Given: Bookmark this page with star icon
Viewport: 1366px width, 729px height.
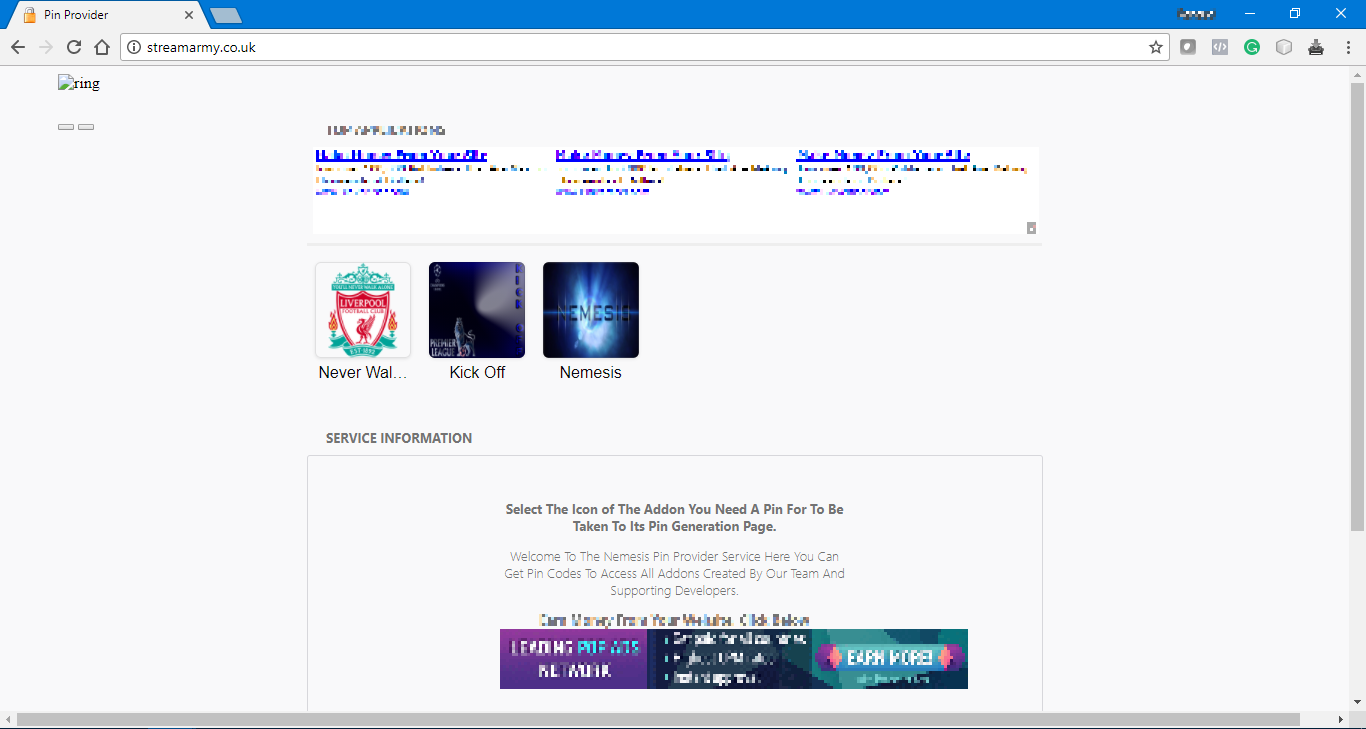Looking at the screenshot, I should coord(1156,47).
